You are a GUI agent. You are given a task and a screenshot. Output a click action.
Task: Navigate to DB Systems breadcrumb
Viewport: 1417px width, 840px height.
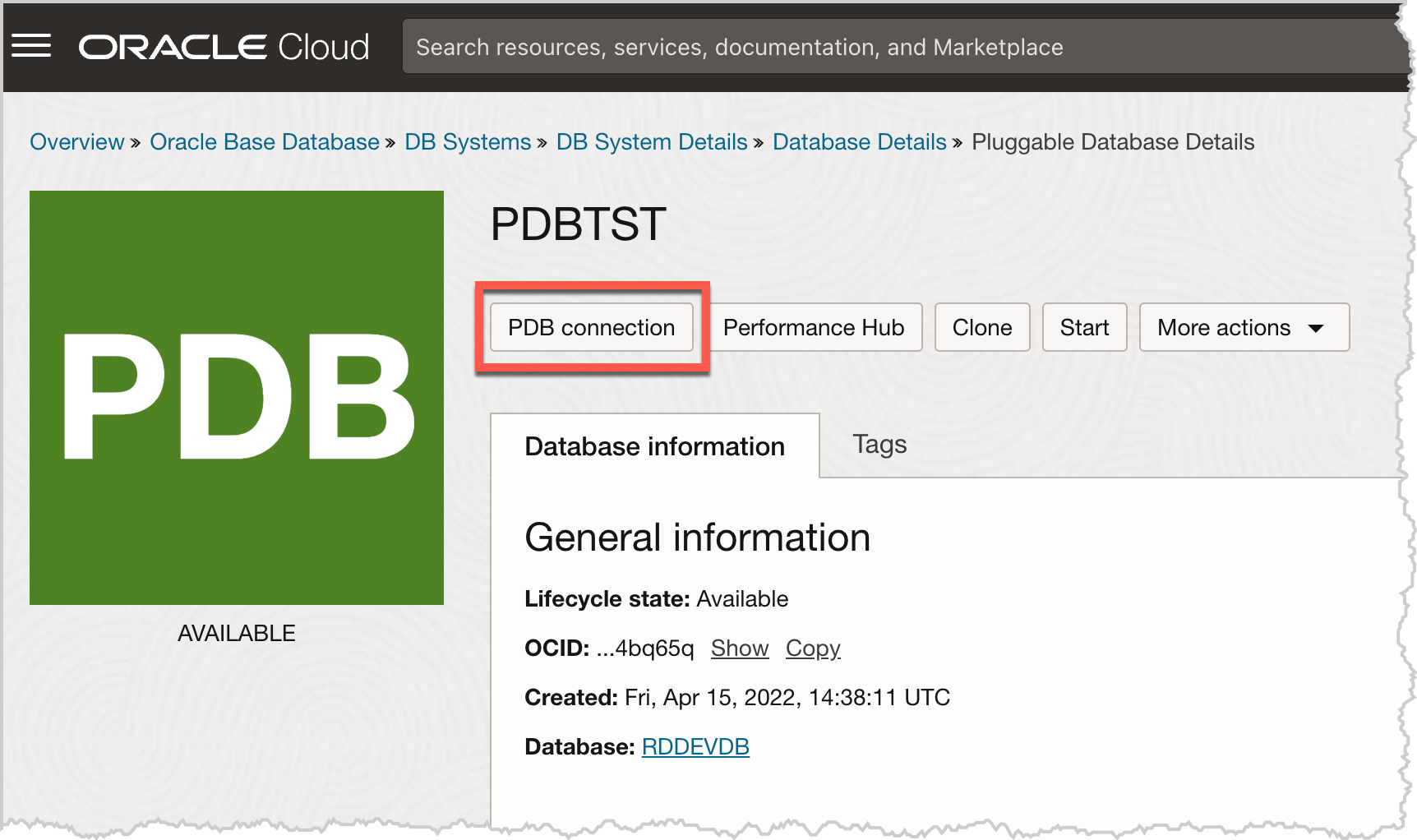[468, 142]
